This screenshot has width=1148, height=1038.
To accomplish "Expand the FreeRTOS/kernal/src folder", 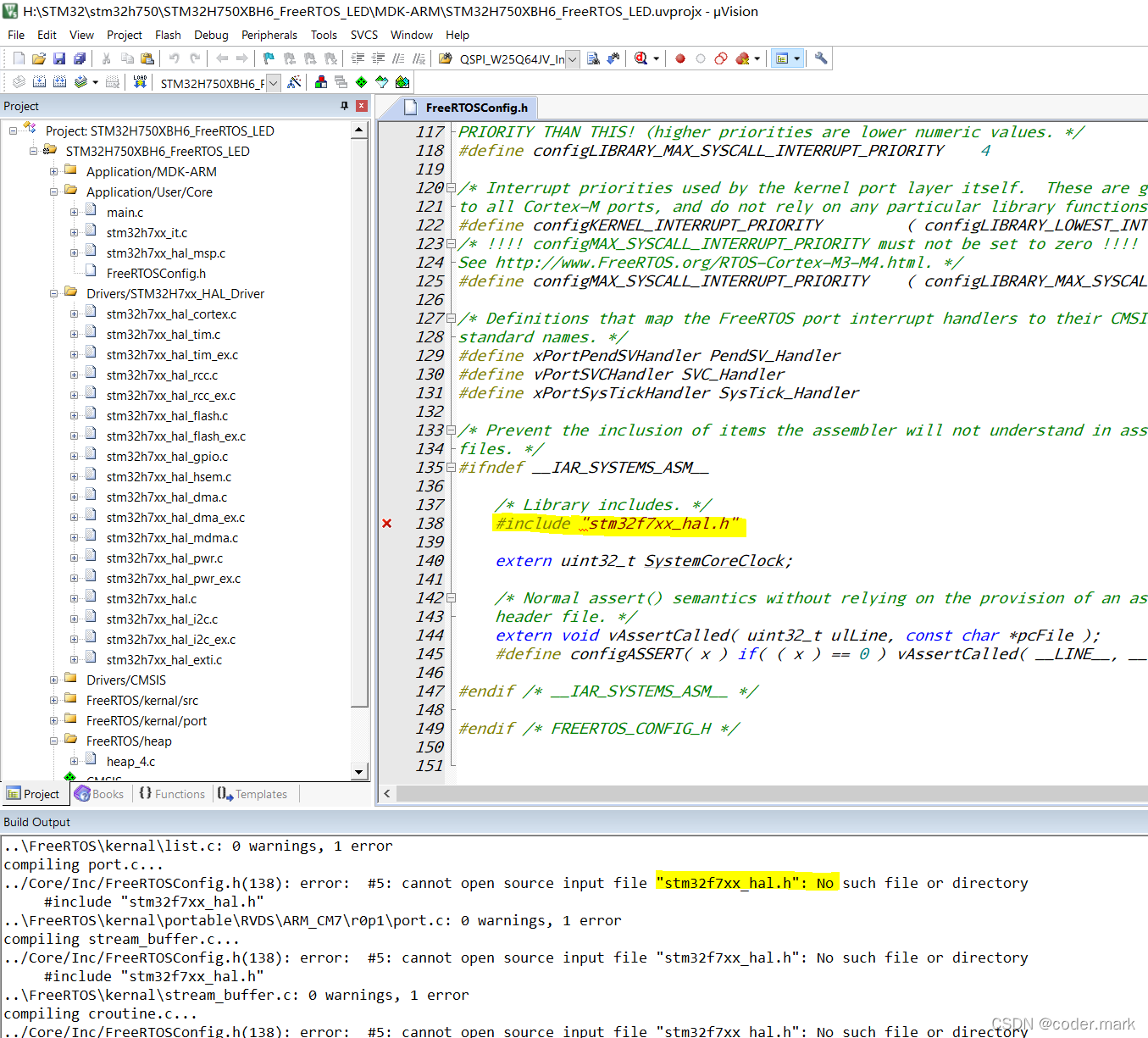I will pyautogui.click(x=53, y=701).
